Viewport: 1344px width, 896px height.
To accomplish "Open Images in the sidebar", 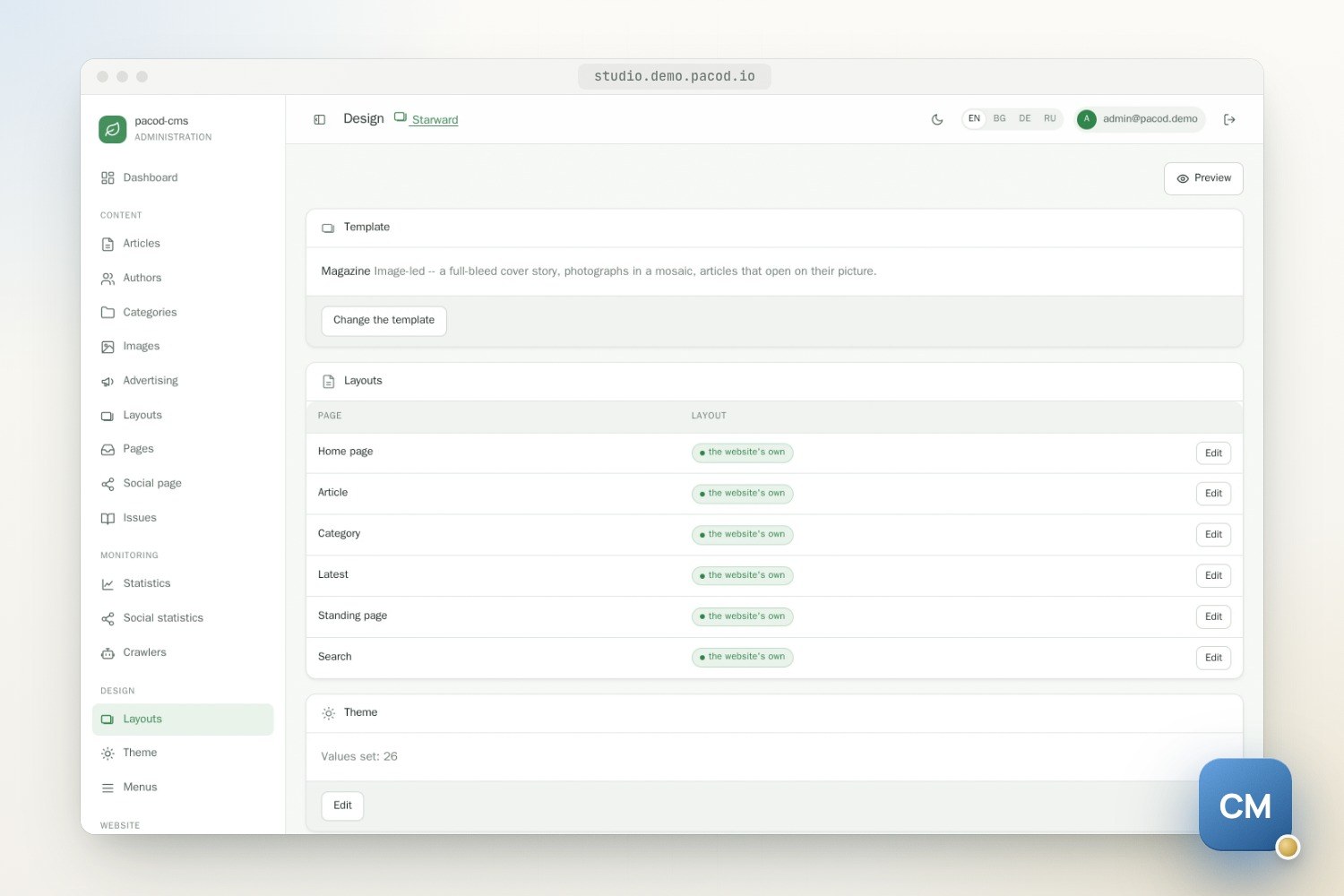I will click(183, 346).
